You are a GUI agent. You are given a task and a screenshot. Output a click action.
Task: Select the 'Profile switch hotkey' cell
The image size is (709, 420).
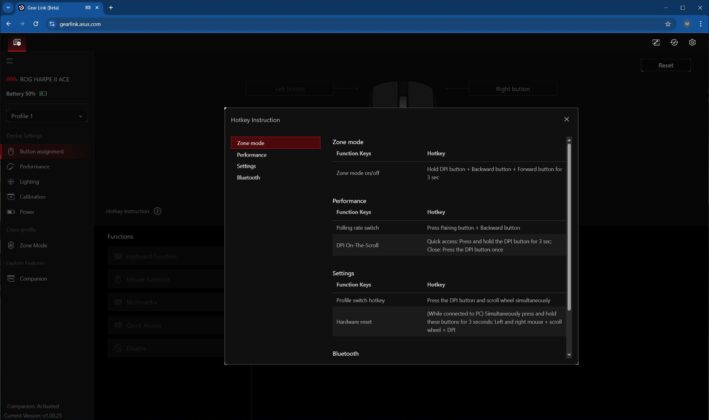point(360,300)
